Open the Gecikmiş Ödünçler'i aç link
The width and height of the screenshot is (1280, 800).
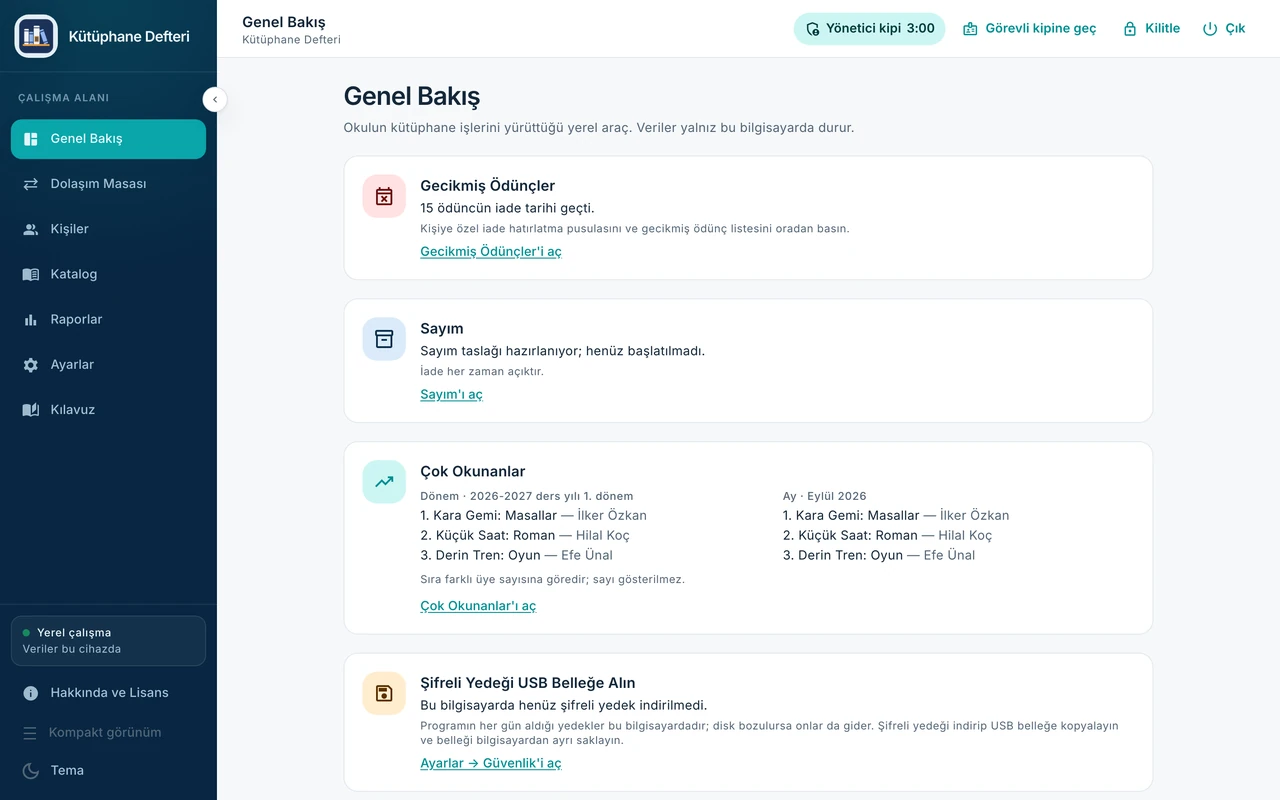coord(491,252)
